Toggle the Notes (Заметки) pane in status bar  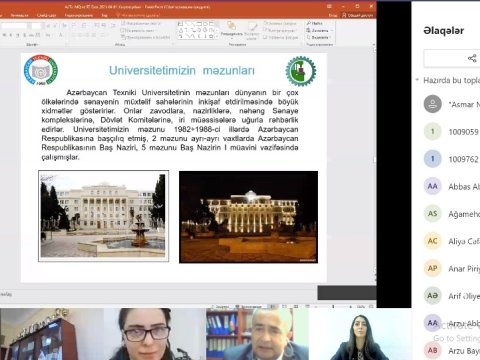(x=221, y=306)
